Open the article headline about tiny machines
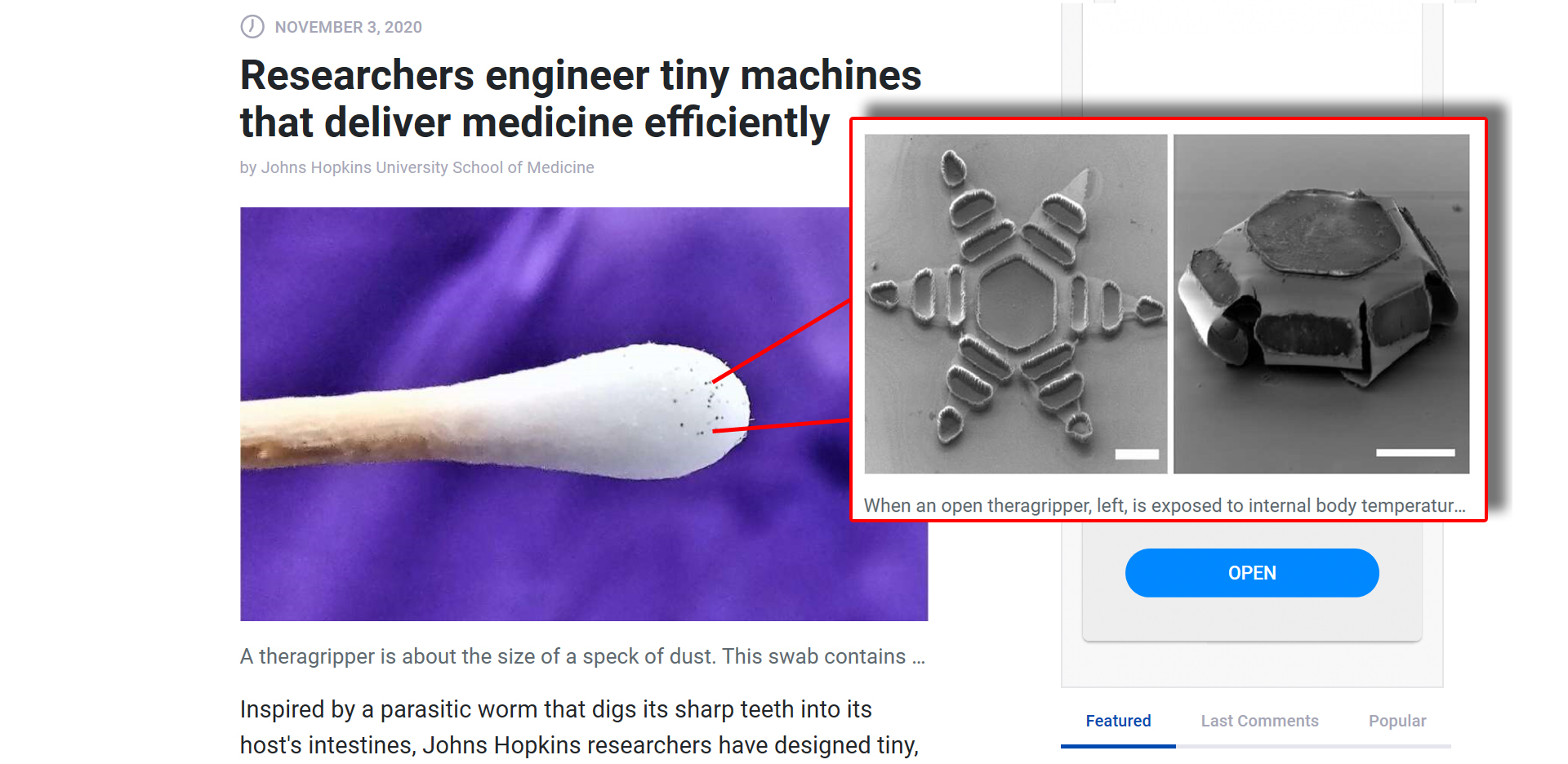Viewport: 1568px width, 764px height. [580, 99]
